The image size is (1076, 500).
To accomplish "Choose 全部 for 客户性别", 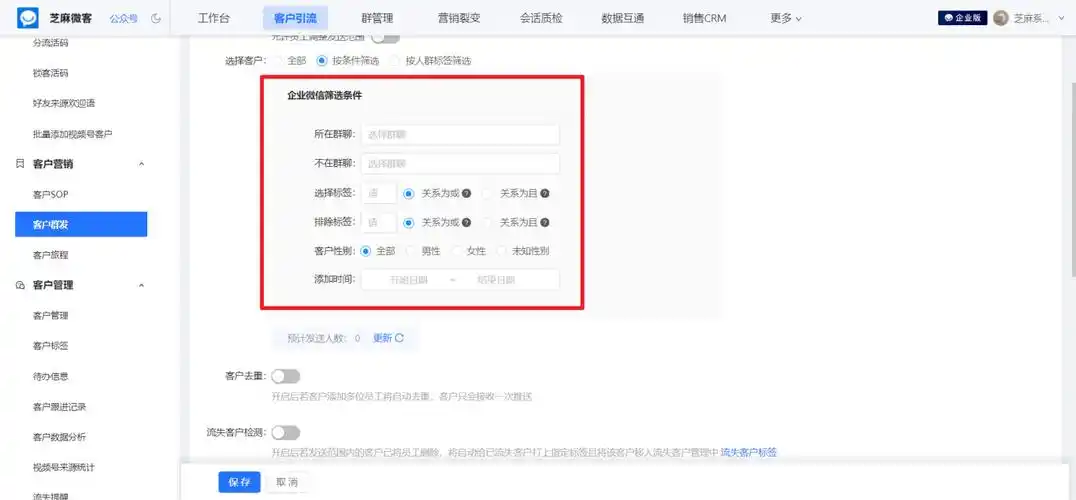I will [x=366, y=251].
